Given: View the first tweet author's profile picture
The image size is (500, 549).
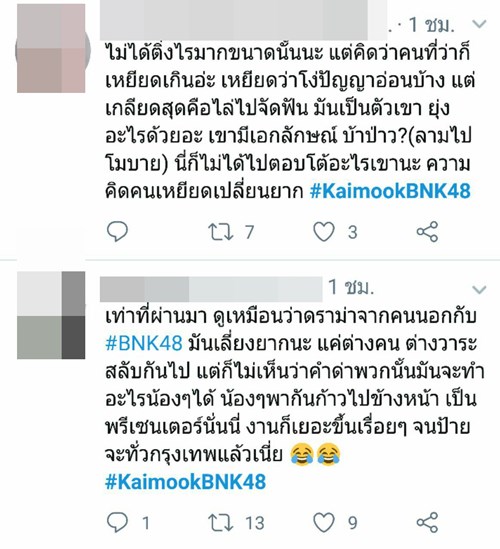Looking at the screenshot, I should coord(51,48).
